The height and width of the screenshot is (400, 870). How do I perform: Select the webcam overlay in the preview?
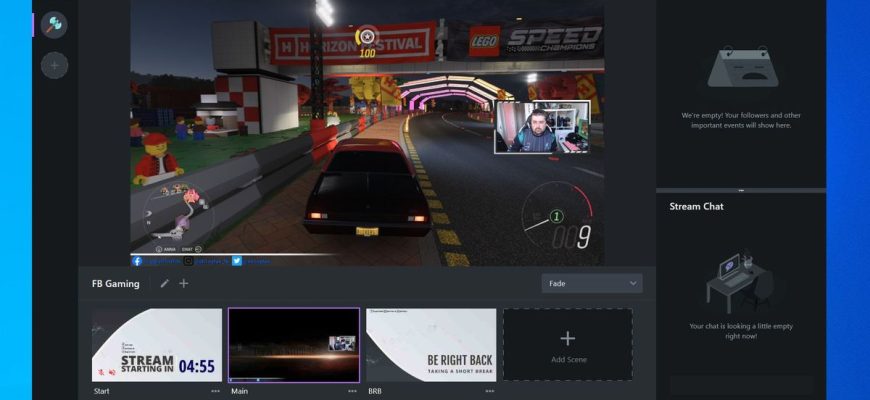pos(542,127)
